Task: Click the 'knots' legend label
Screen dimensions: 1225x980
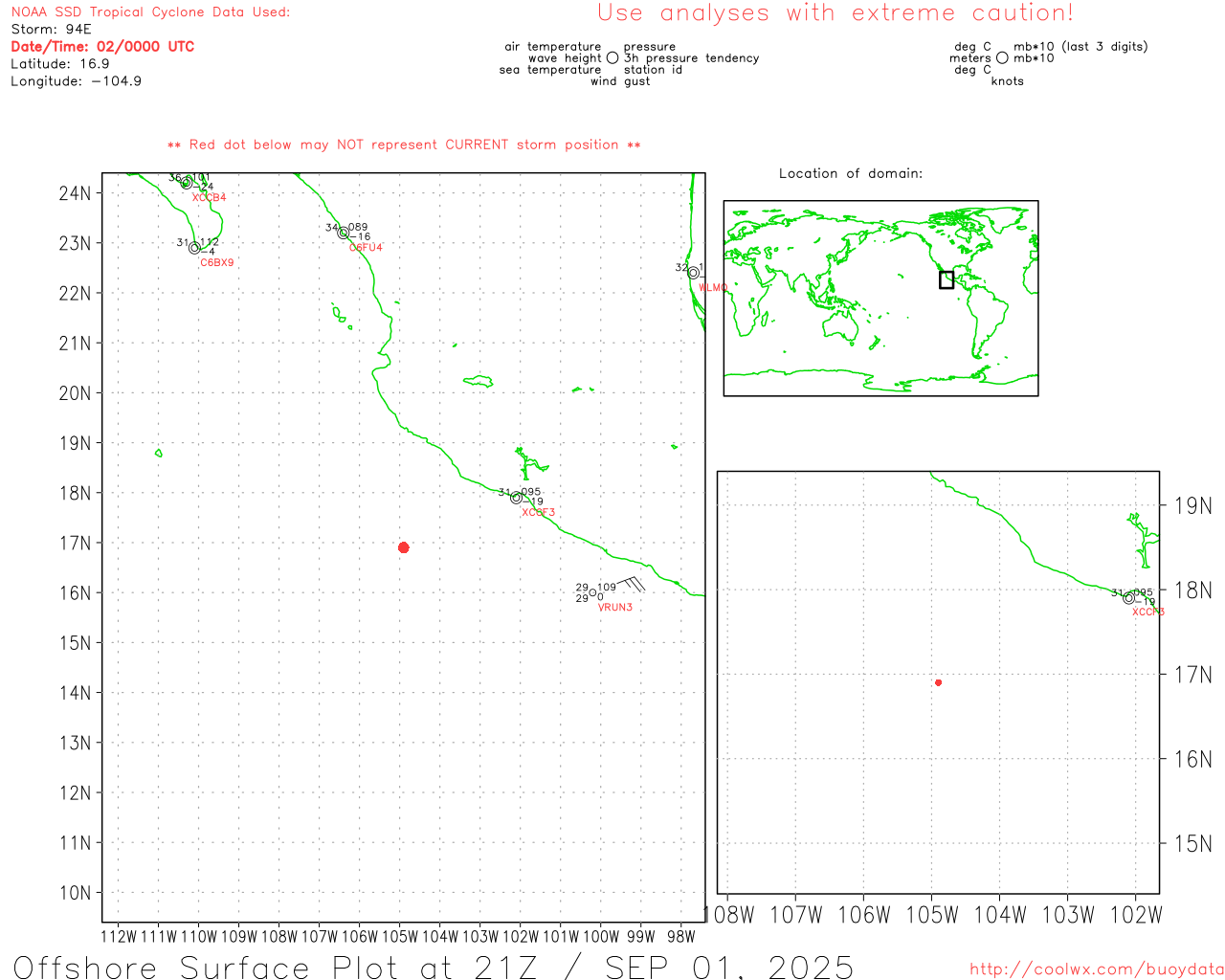Action: click(1008, 81)
